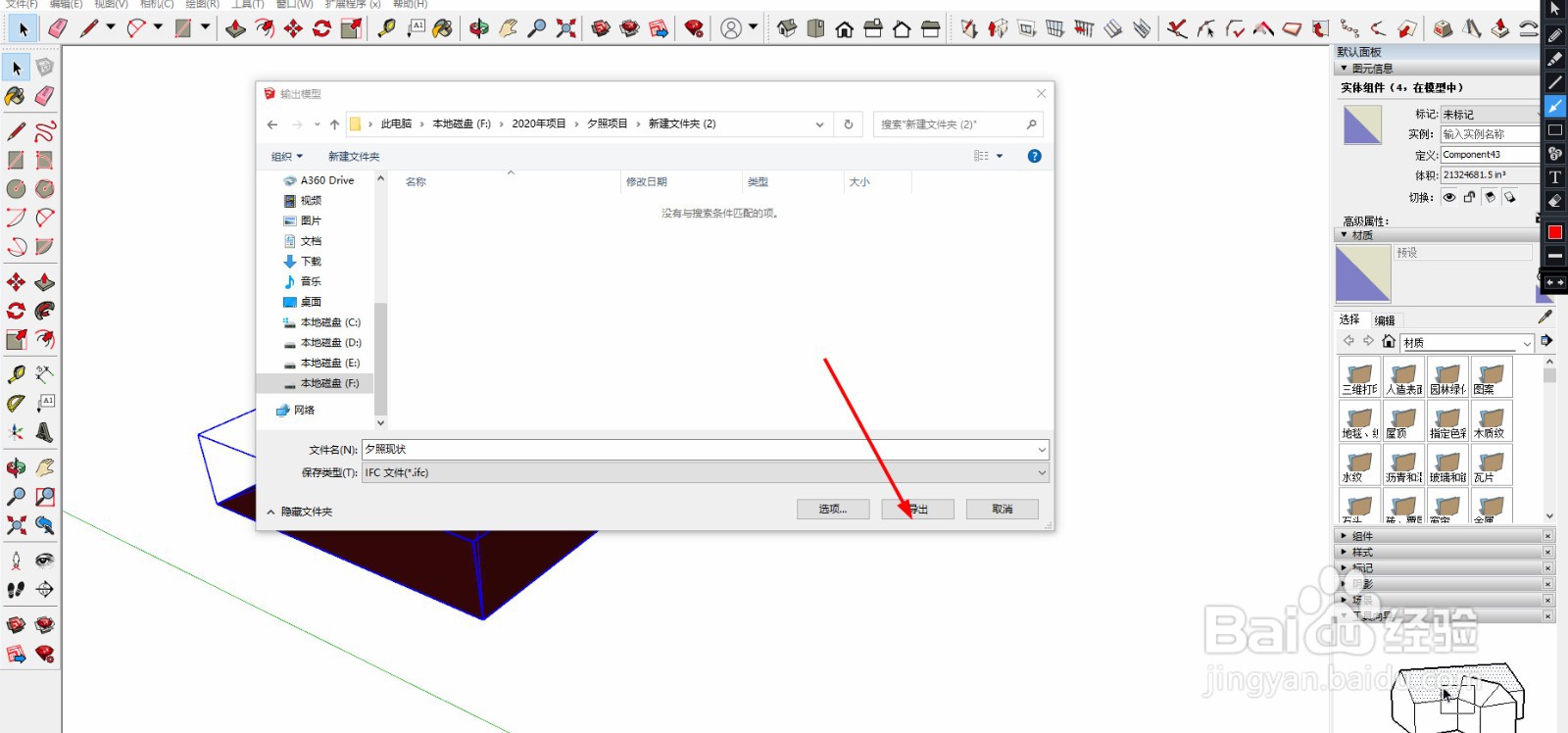Viewport: 1568px width, 733px height.
Task: Pick the Circle tool in left toolbar
Action: 16,189
